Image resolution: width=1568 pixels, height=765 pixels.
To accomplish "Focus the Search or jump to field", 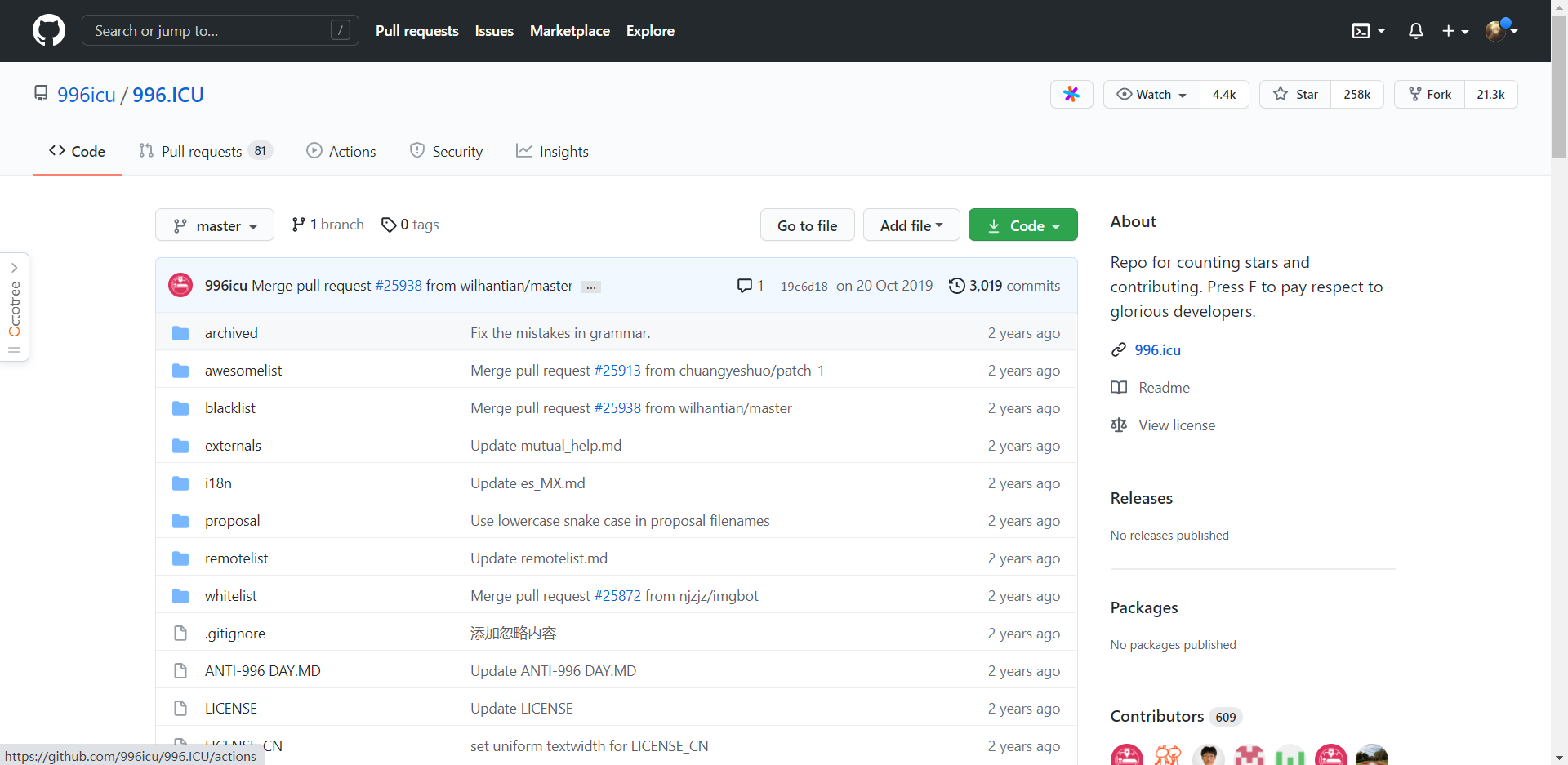I will pos(220,30).
